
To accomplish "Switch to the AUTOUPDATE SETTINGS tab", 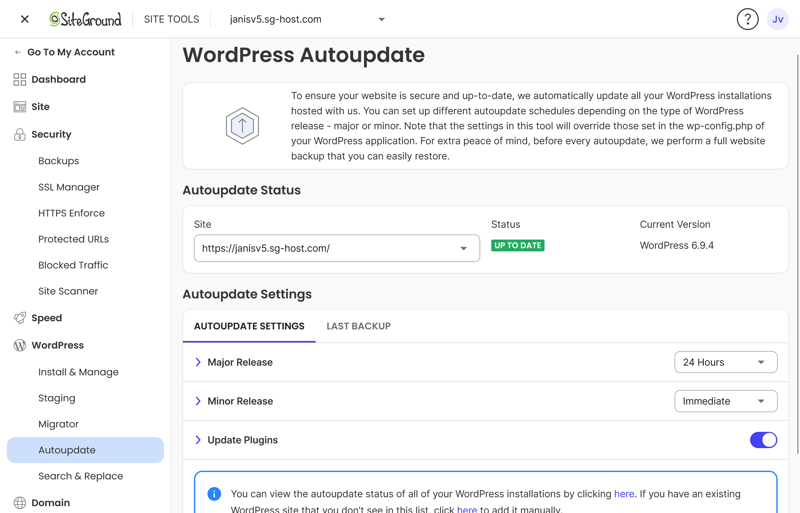I will click(249, 326).
